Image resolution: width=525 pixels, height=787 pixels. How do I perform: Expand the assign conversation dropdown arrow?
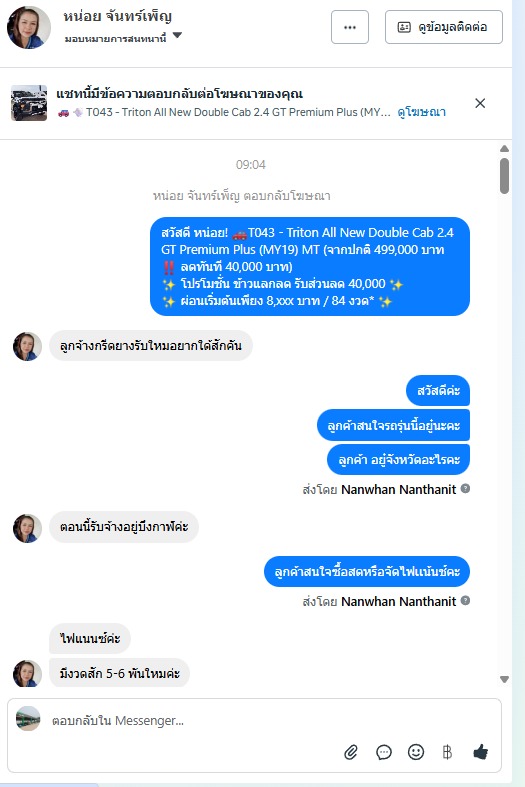177,35
